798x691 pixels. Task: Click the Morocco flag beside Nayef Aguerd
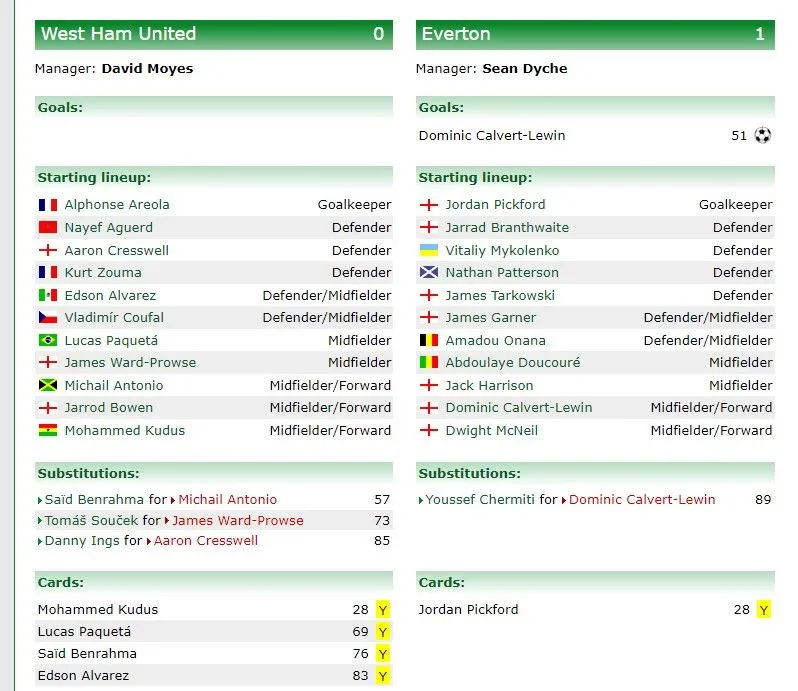[x=48, y=228]
